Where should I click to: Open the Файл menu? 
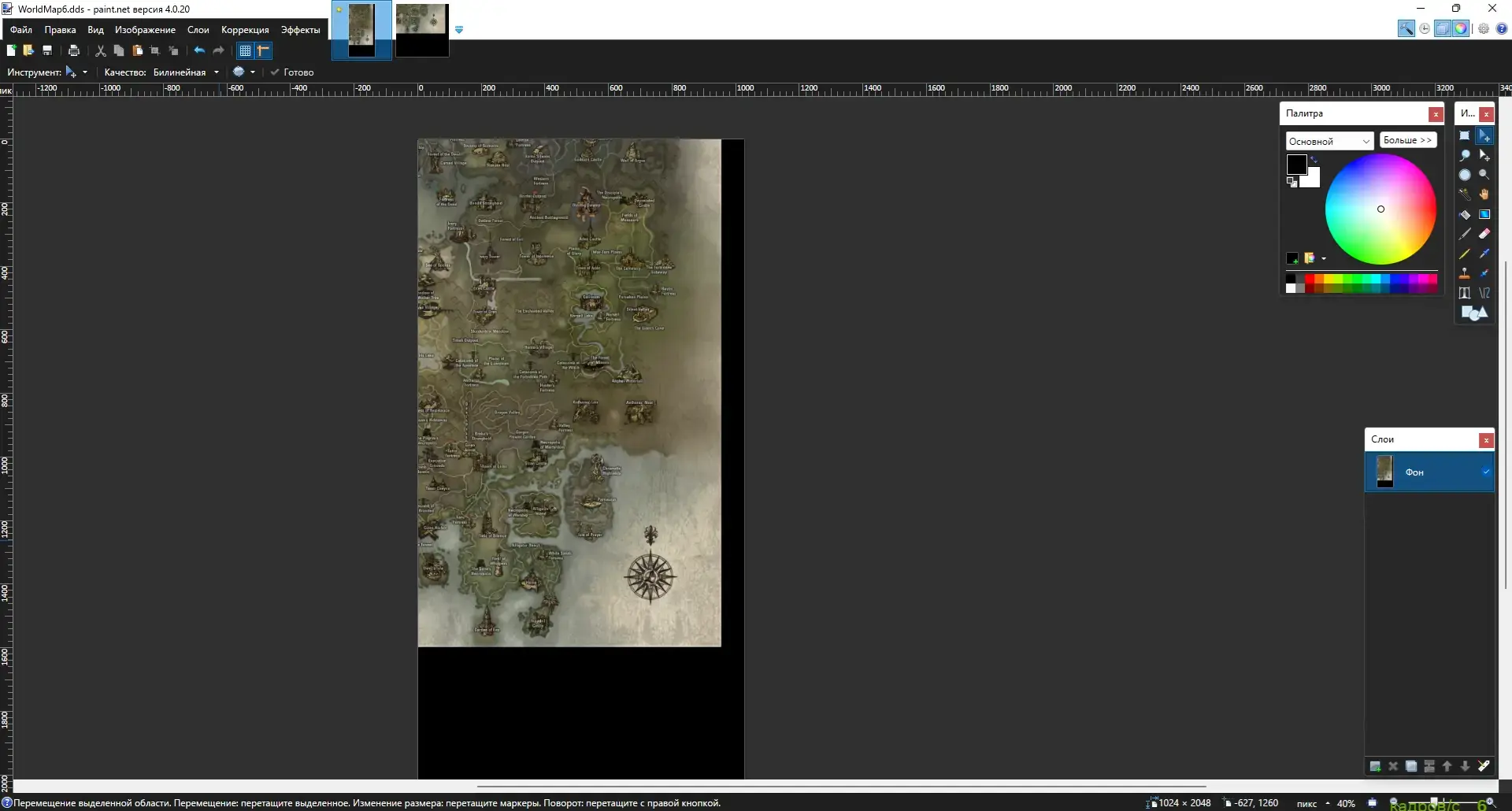point(21,30)
